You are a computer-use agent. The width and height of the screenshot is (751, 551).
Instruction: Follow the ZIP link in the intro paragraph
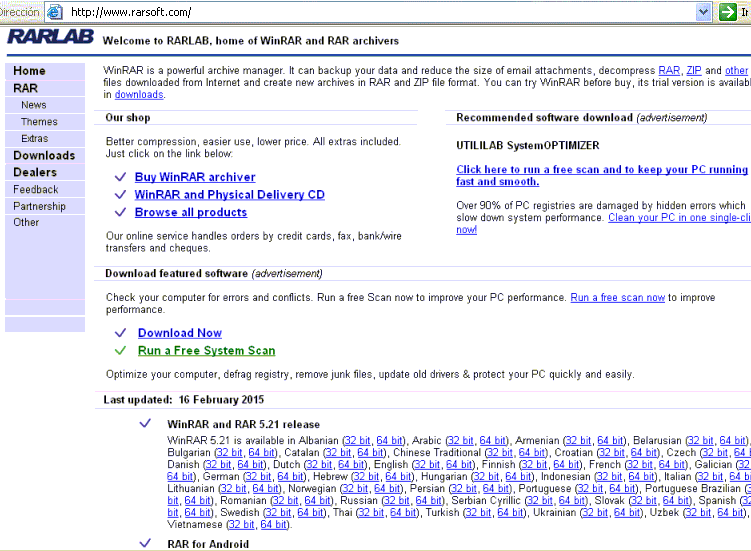tap(694, 70)
